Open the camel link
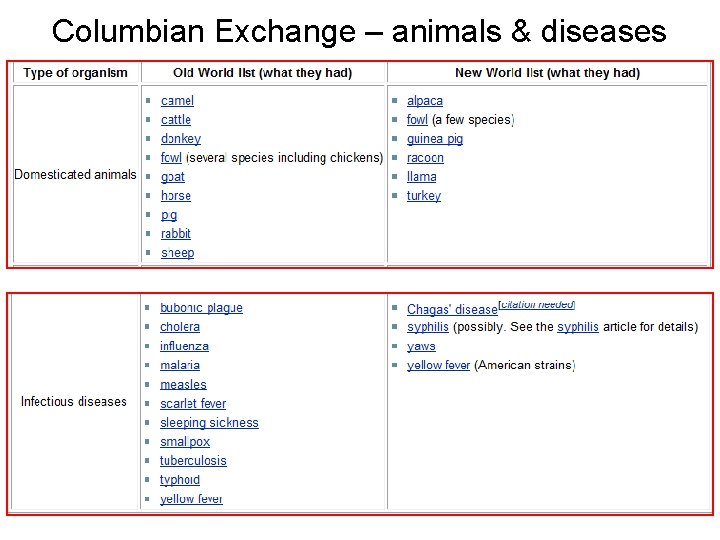720x540 pixels. click(x=177, y=101)
